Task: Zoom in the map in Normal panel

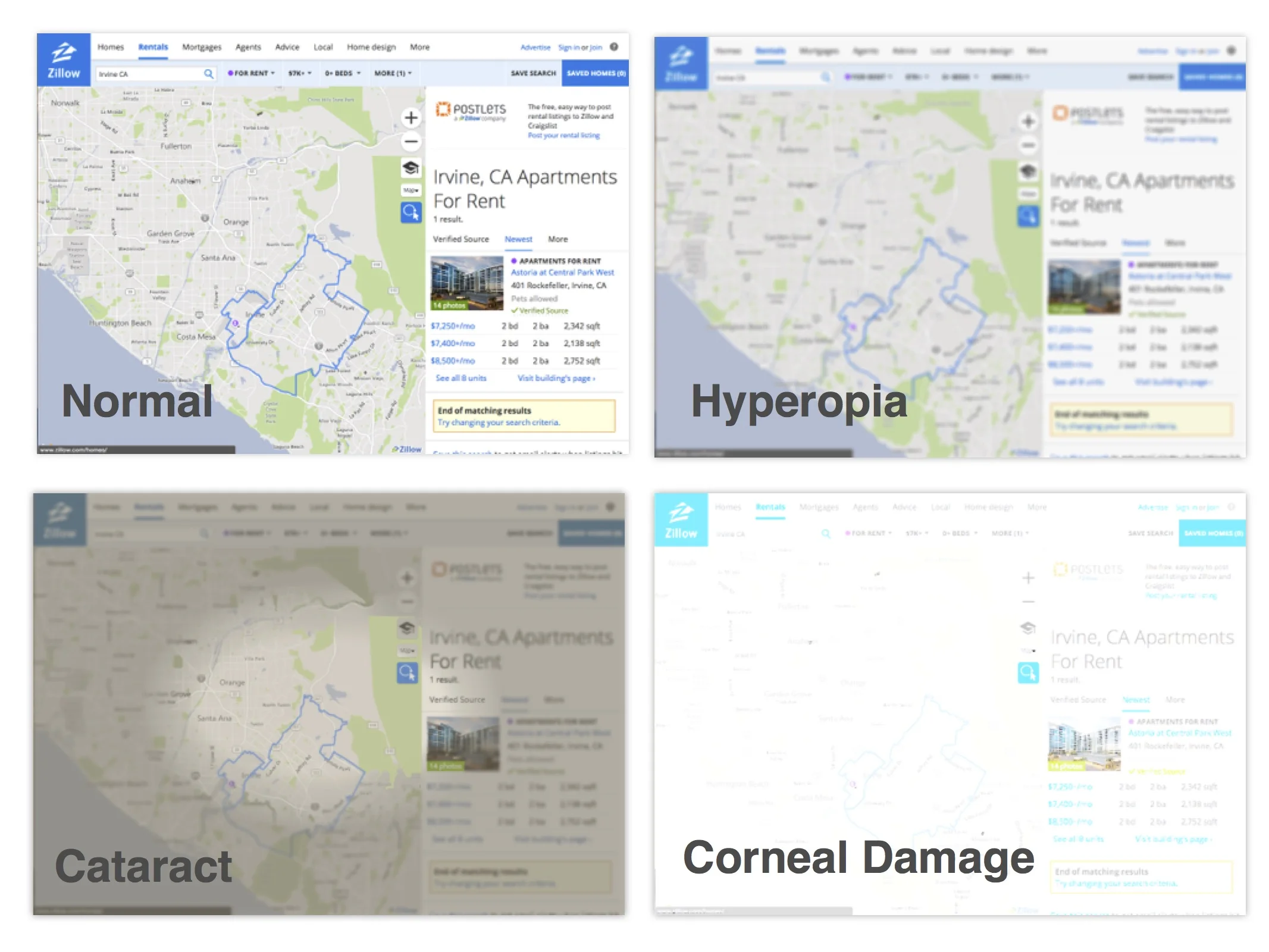Action: coord(411,118)
